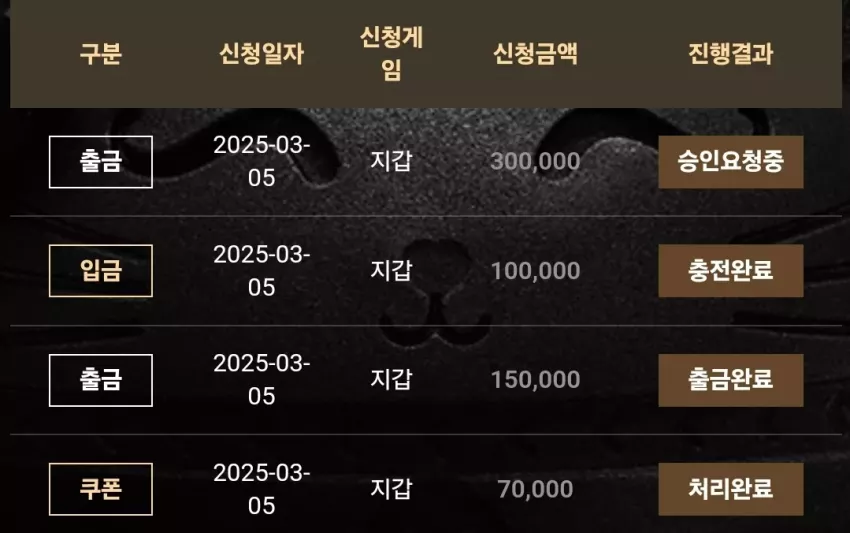Click the 쿠폰 category tag
The width and height of the screenshot is (850, 533).
click(x=101, y=489)
